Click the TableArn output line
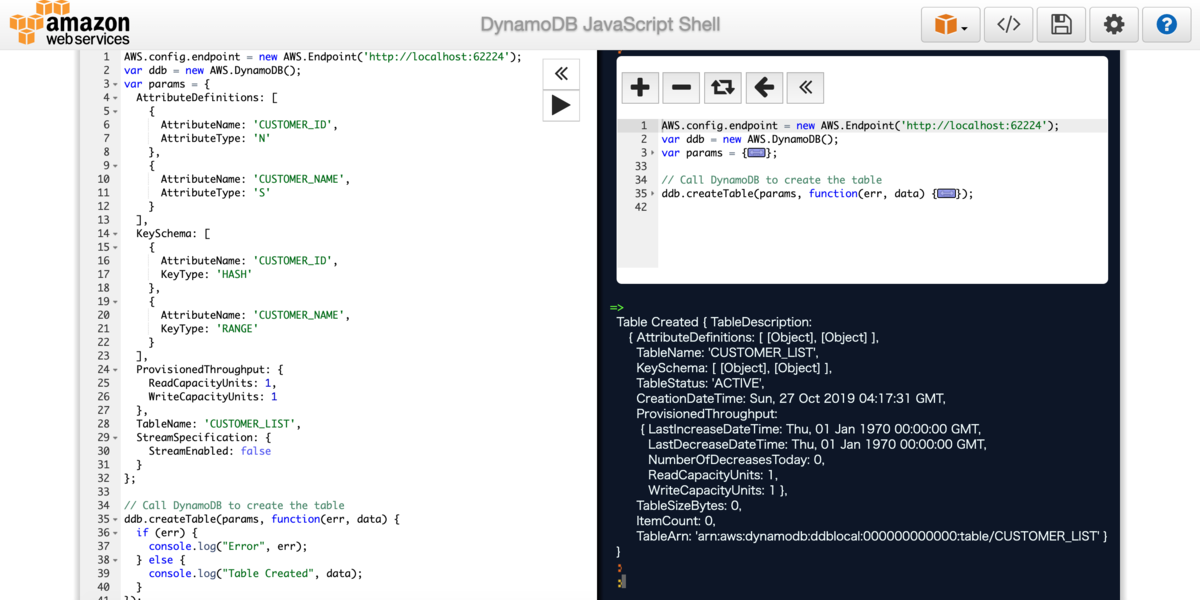The height and width of the screenshot is (600, 1200). [872, 536]
